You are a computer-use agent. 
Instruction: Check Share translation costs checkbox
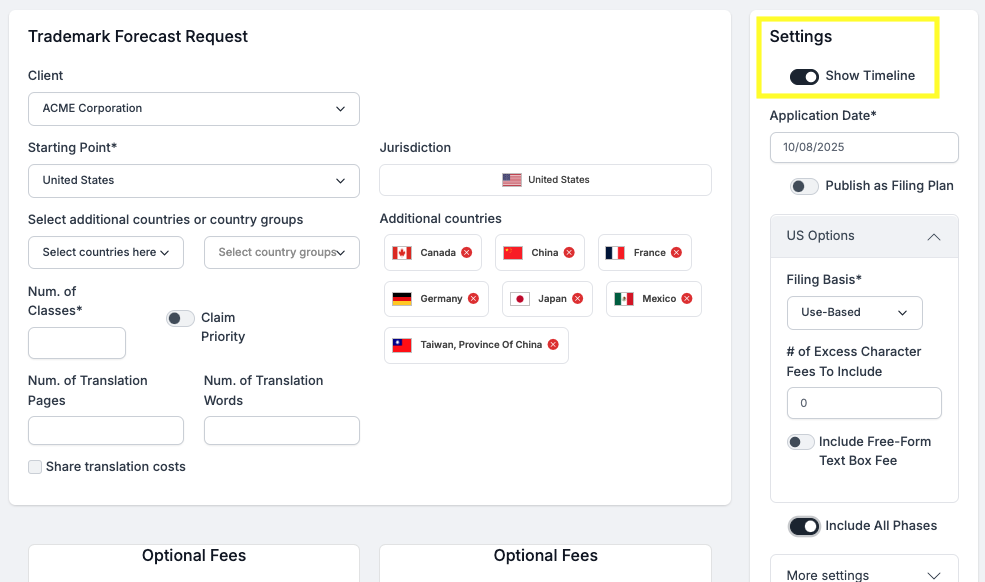(x=35, y=467)
